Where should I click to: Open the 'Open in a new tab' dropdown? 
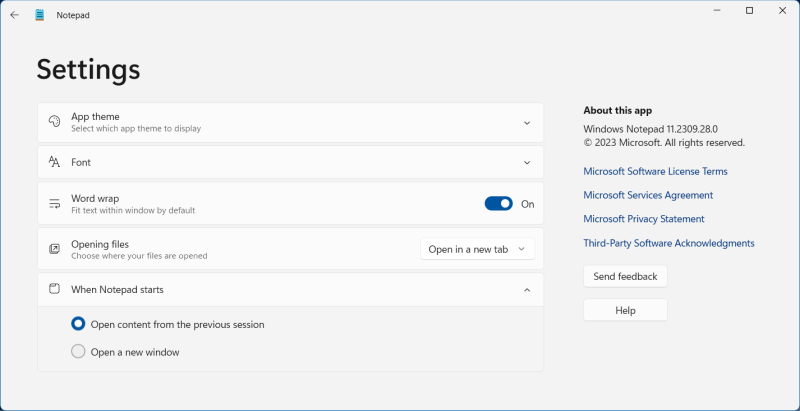point(477,249)
